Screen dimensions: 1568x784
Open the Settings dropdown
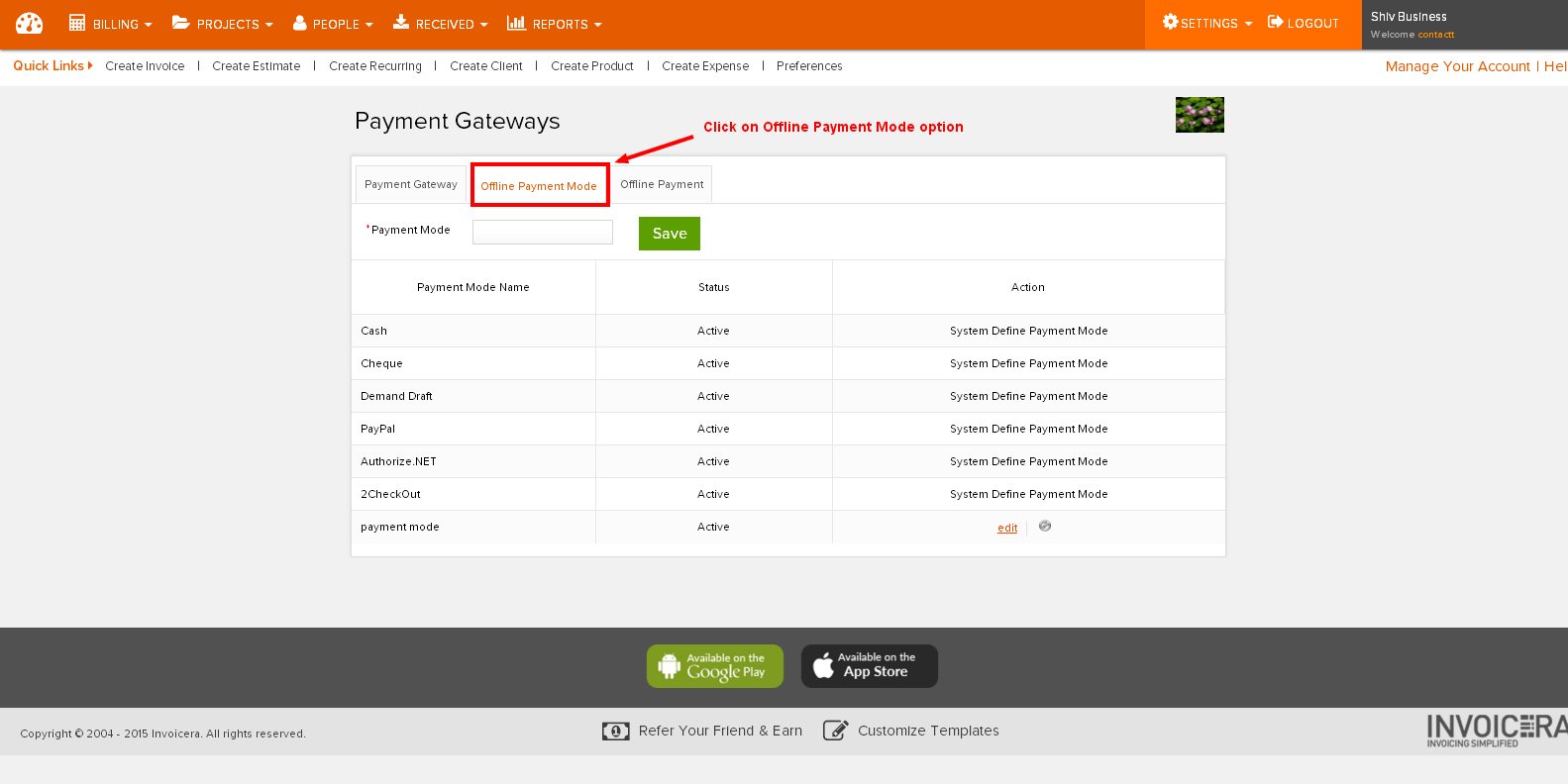click(1207, 23)
